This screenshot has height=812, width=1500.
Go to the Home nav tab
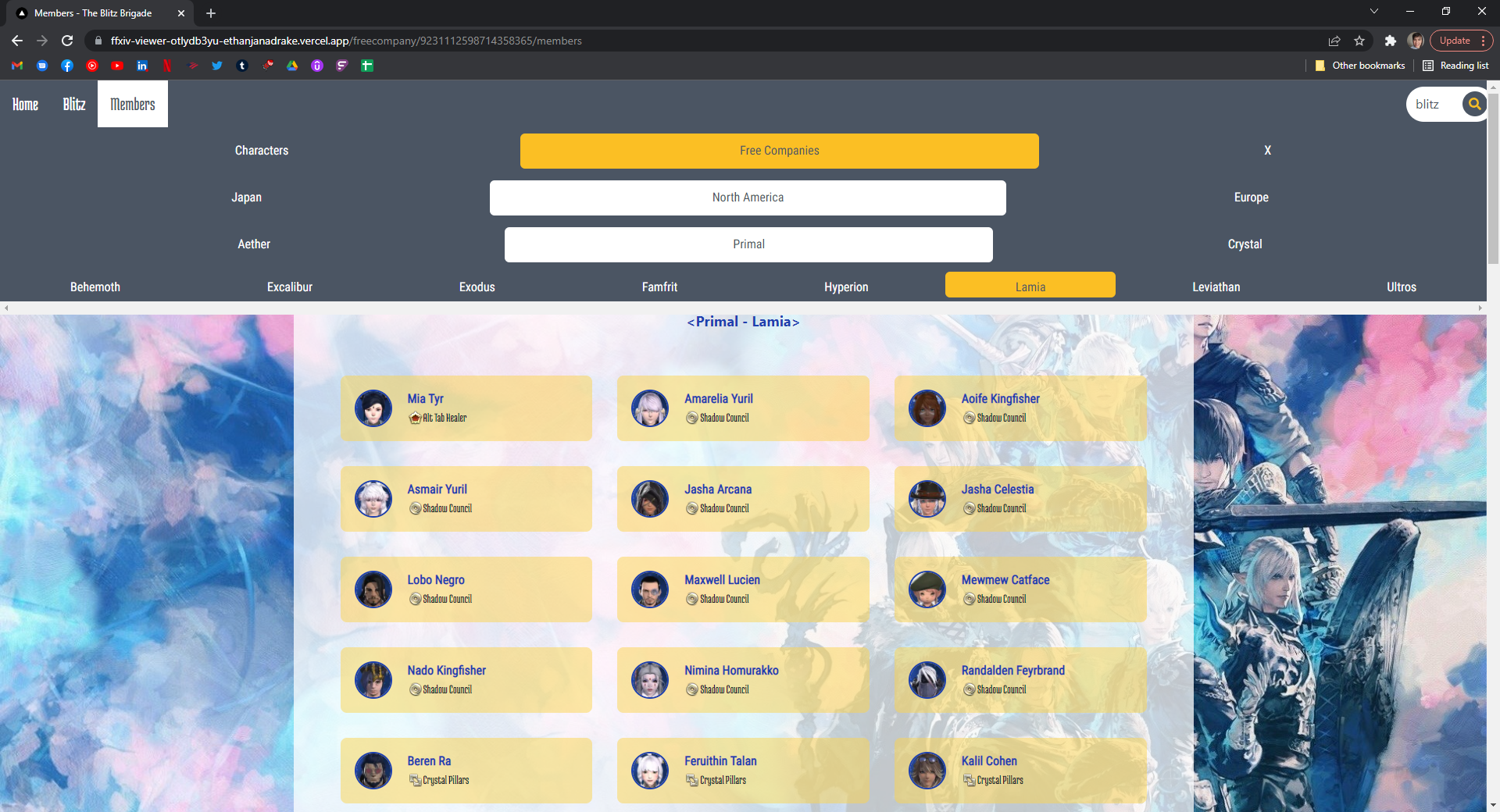pos(25,104)
